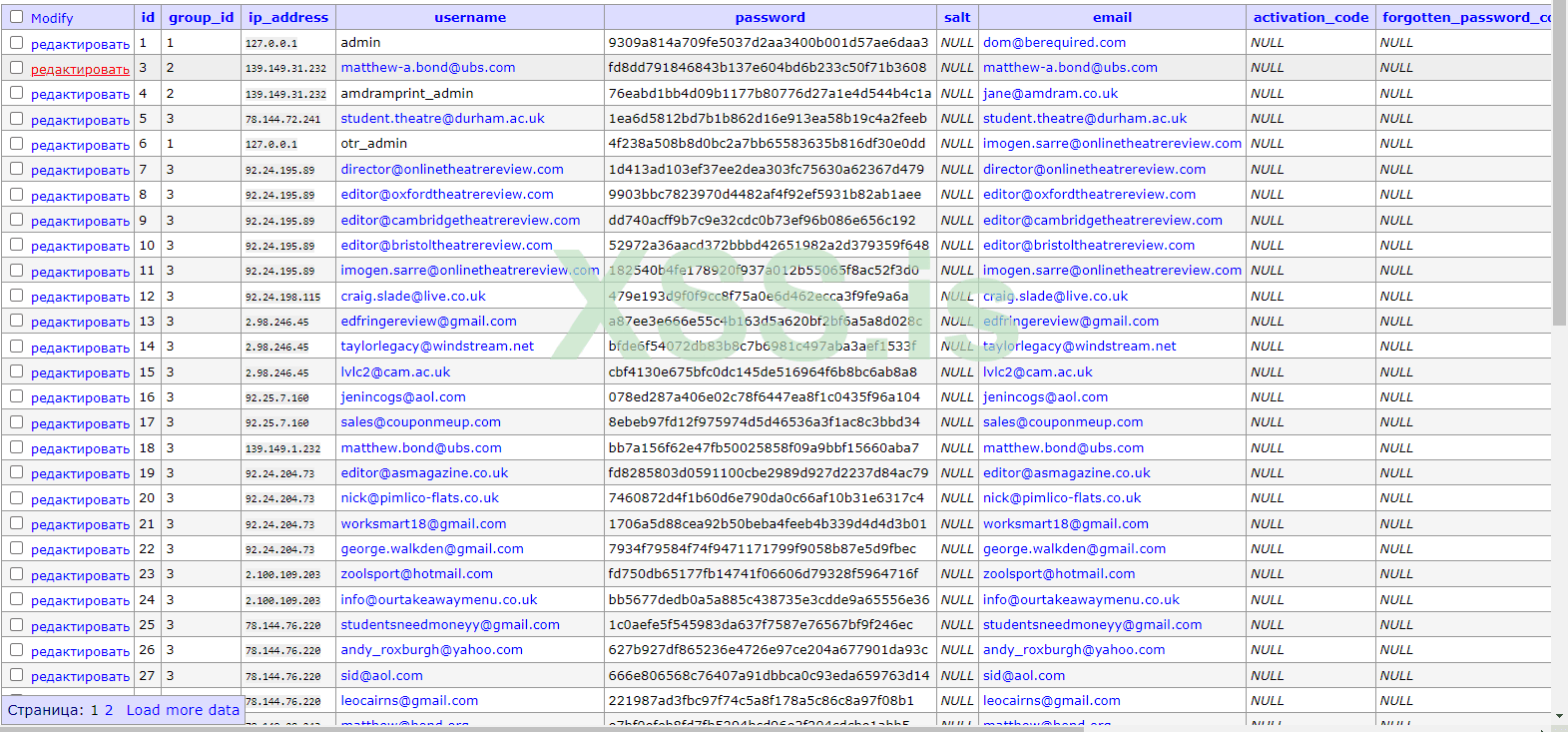Edit the record with id 5
1568x732 pixels.
[80, 120]
